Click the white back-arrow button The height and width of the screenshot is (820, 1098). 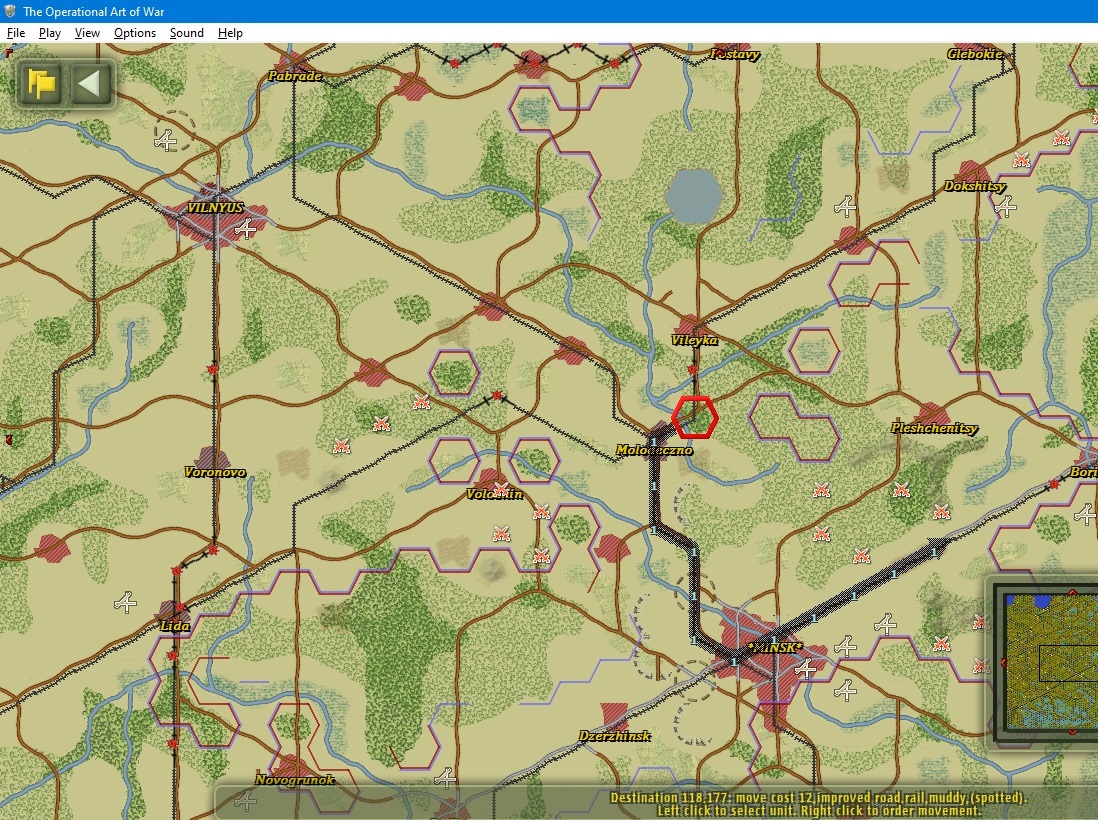[90, 84]
